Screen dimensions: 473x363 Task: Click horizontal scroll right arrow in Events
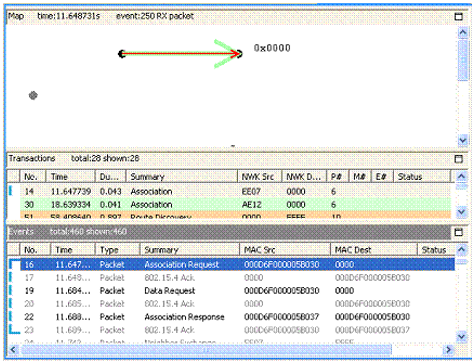click(449, 350)
